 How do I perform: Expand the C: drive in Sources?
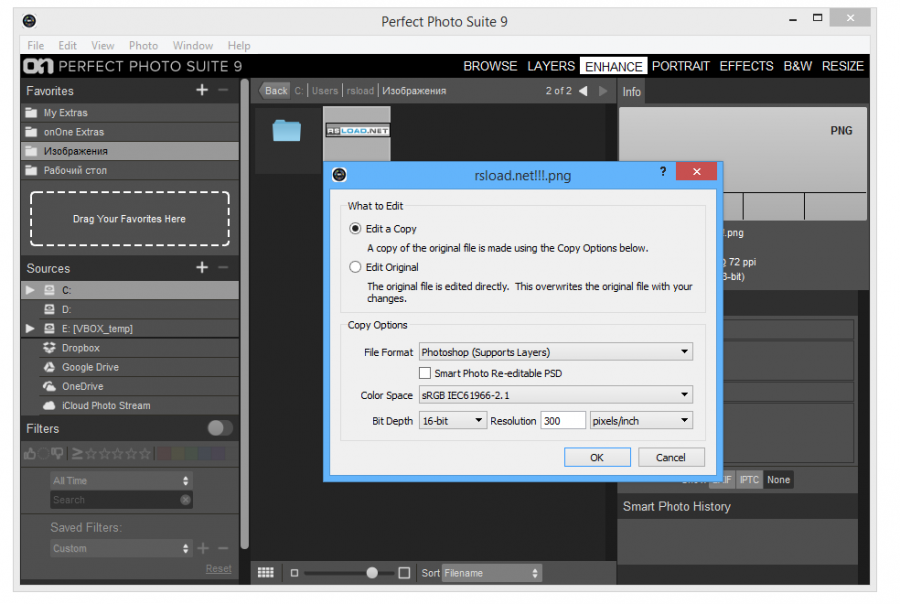pyautogui.click(x=30, y=290)
